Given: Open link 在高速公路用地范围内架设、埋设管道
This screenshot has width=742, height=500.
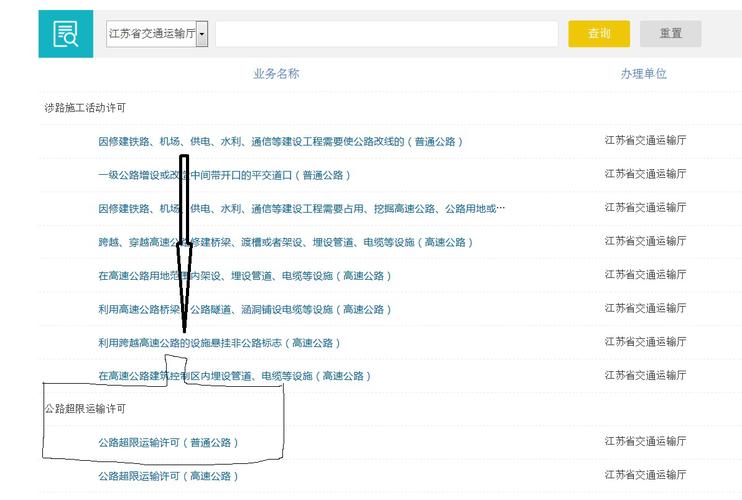Looking at the screenshot, I should click(245, 276).
